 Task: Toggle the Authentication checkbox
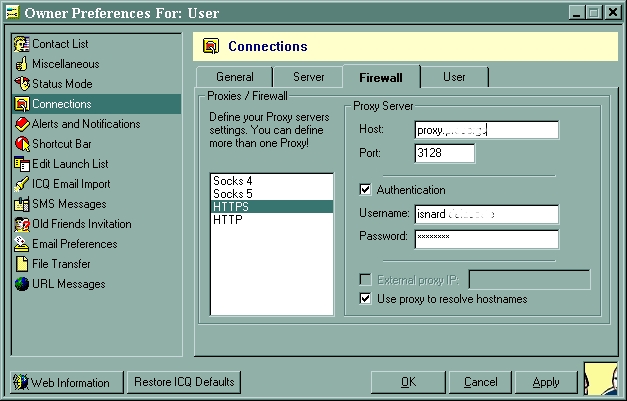(365, 189)
